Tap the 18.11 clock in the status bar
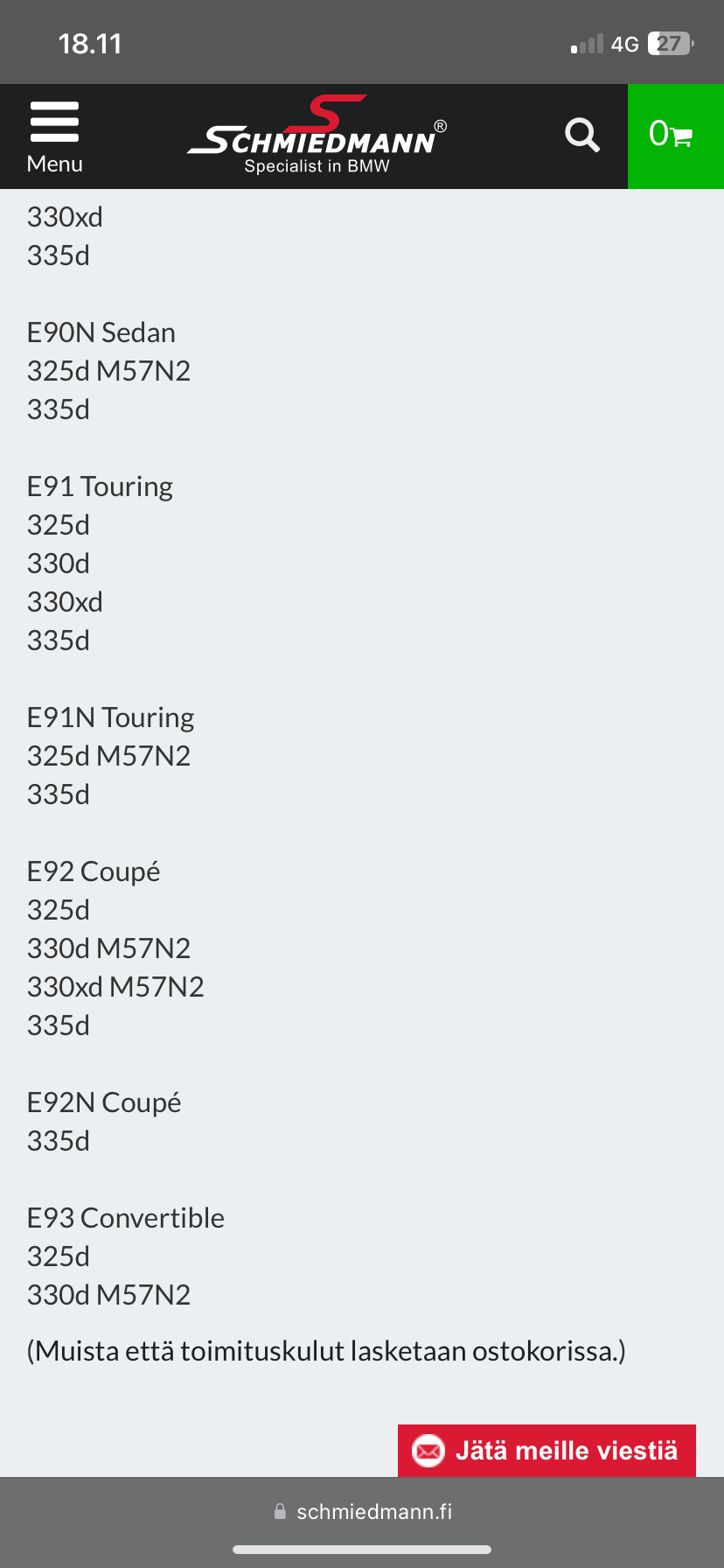 tap(90, 44)
